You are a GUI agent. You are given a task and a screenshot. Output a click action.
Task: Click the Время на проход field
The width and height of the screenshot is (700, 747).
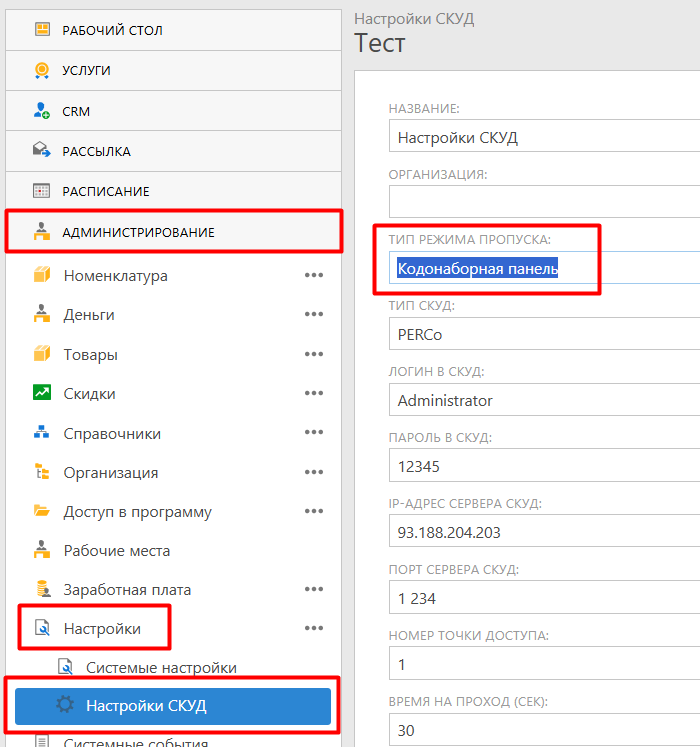coord(544,730)
